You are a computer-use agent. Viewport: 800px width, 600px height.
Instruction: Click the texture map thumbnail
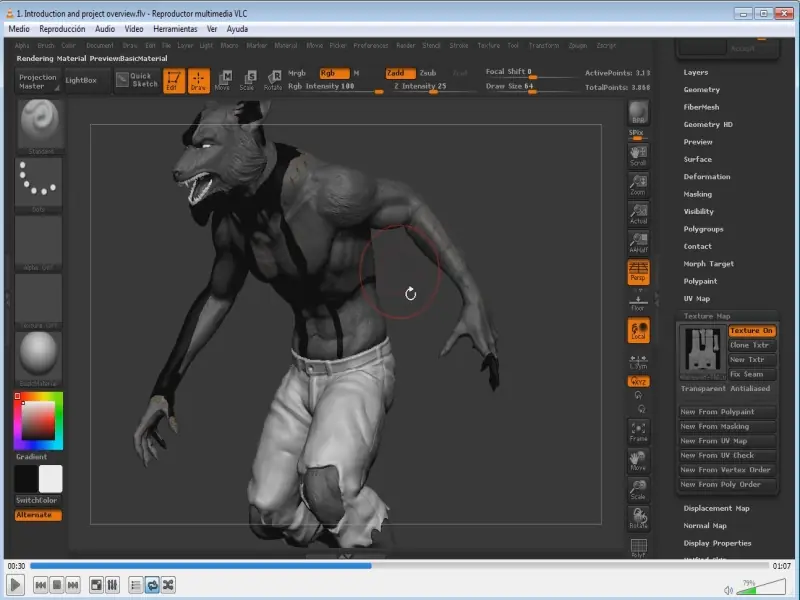(703, 352)
